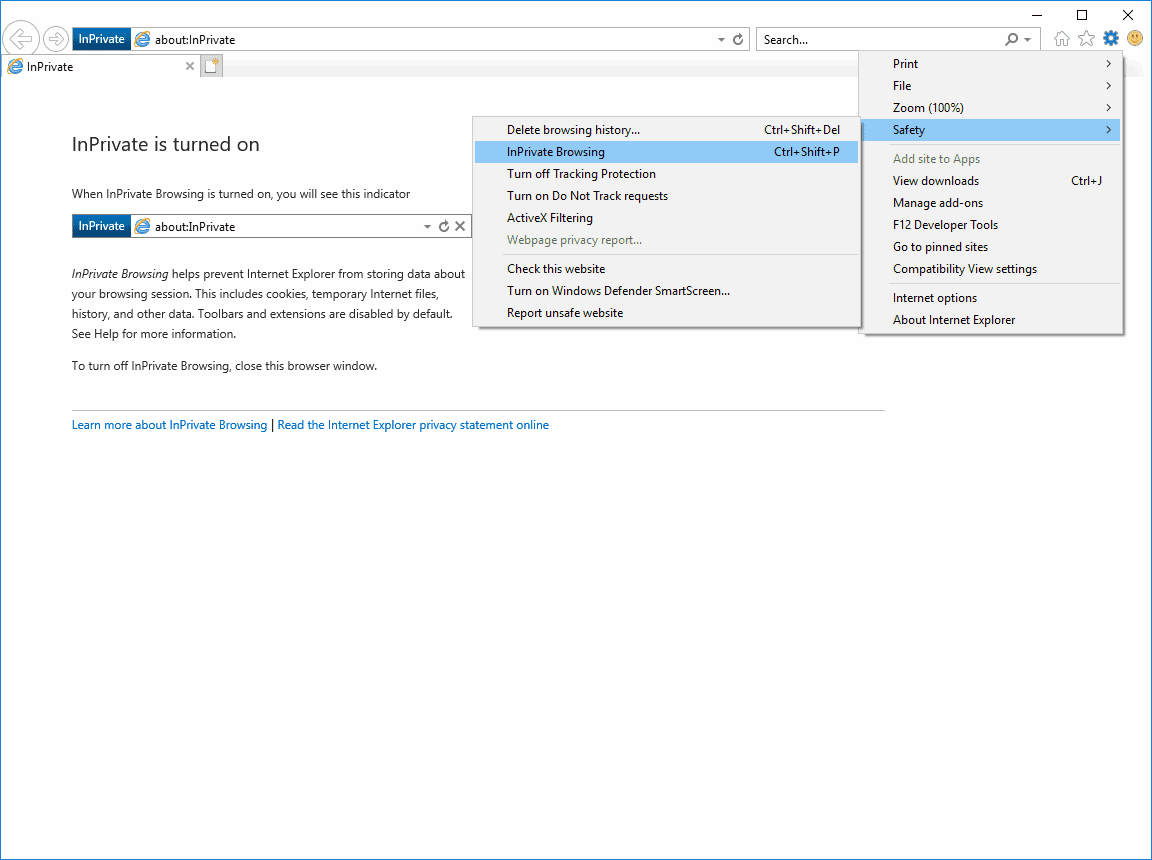Click the InPrivate badge in the sample indicator image

[101, 226]
